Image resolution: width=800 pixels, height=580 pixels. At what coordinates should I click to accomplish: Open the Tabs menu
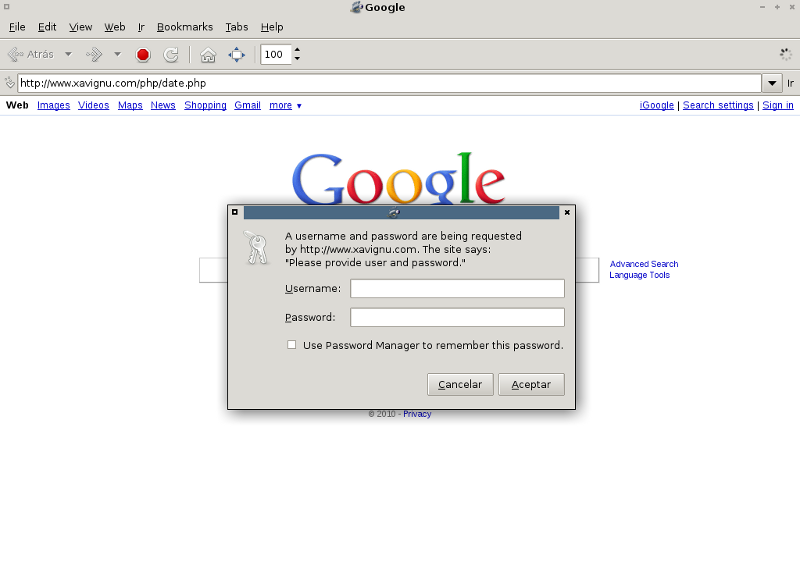pos(237,27)
